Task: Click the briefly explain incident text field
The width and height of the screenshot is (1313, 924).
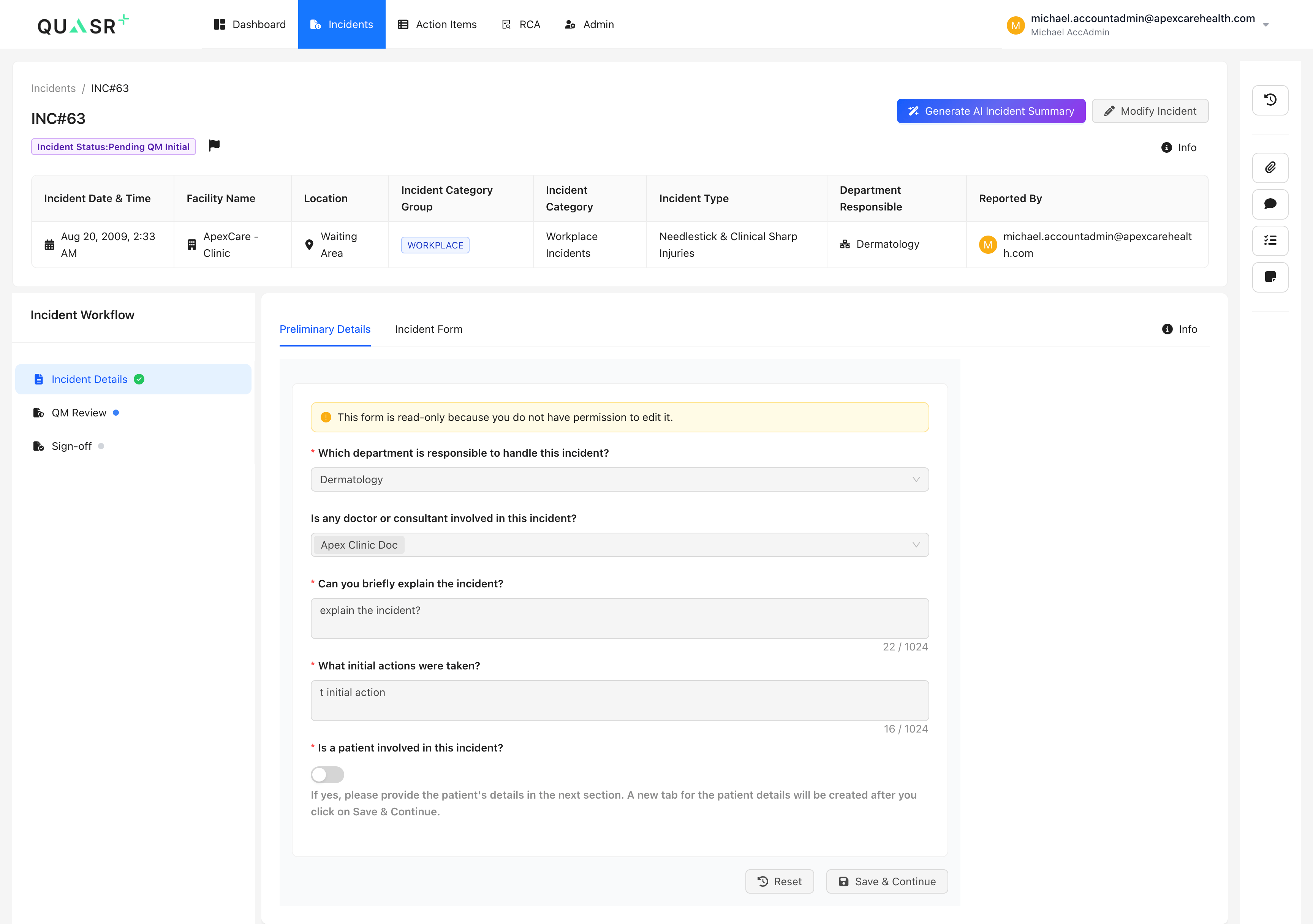Action: click(619, 618)
